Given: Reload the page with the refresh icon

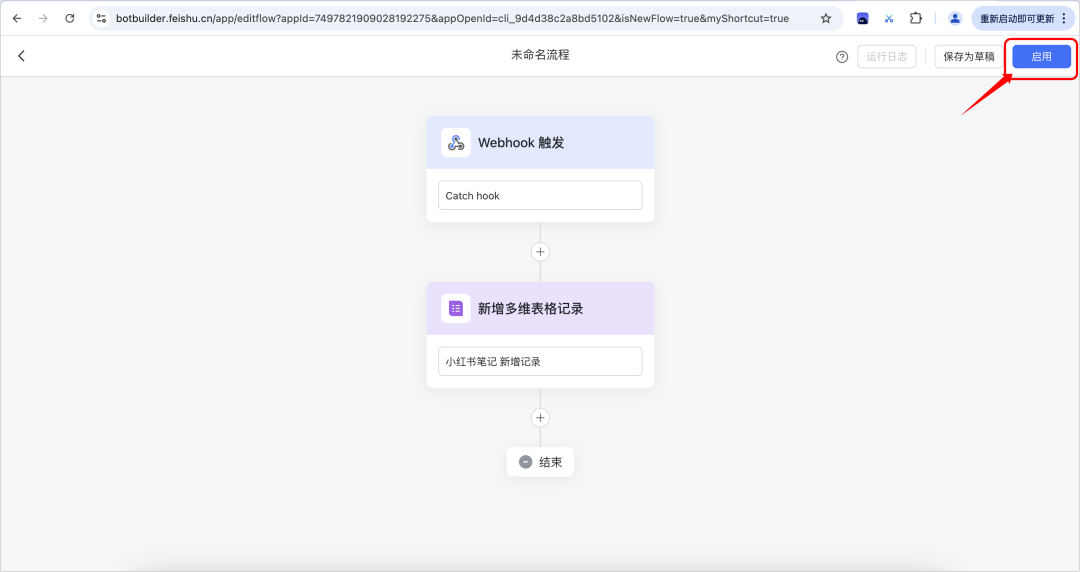Looking at the screenshot, I should coord(70,19).
